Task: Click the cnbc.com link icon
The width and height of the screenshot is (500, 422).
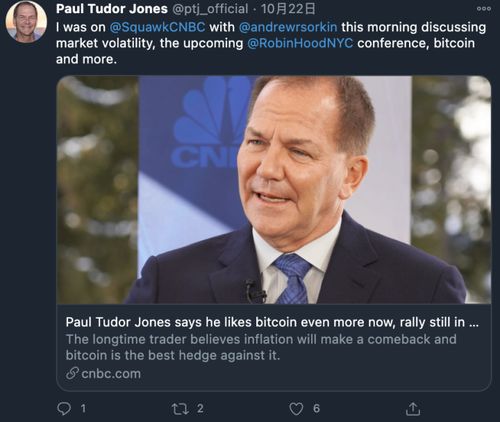Action: tap(72, 373)
